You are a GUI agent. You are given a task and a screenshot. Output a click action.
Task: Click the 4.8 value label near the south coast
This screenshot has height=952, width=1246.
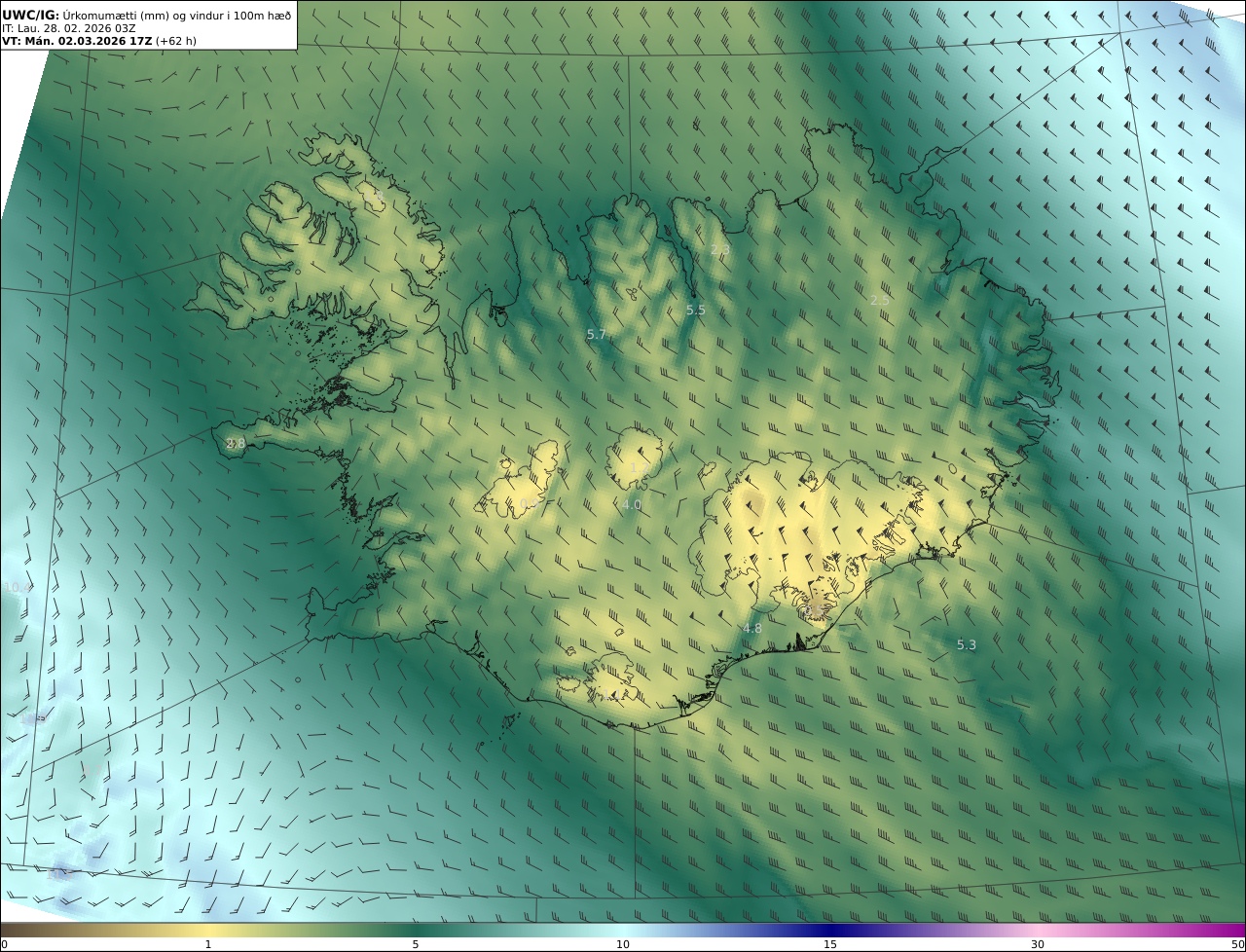(752, 628)
